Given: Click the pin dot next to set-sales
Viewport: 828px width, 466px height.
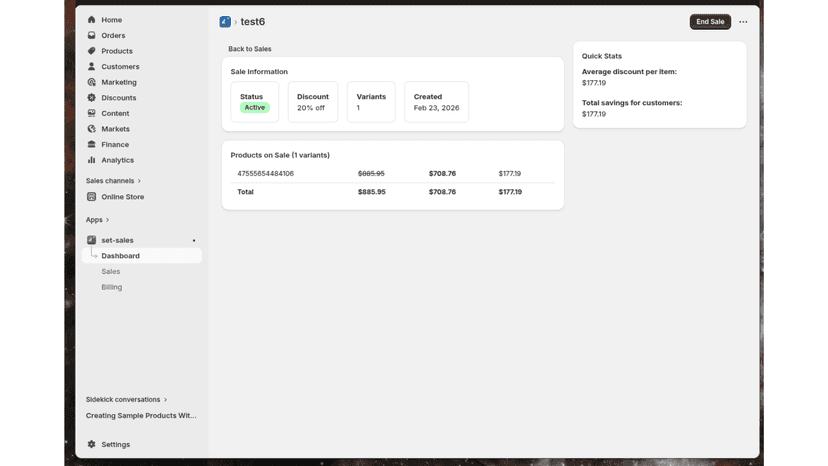Looking at the screenshot, I should point(194,240).
